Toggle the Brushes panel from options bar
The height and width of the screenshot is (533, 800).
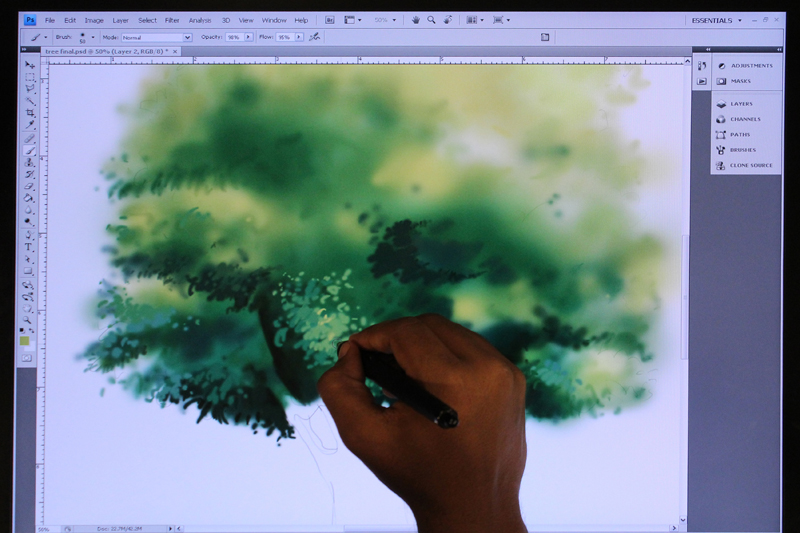(545, 37)
